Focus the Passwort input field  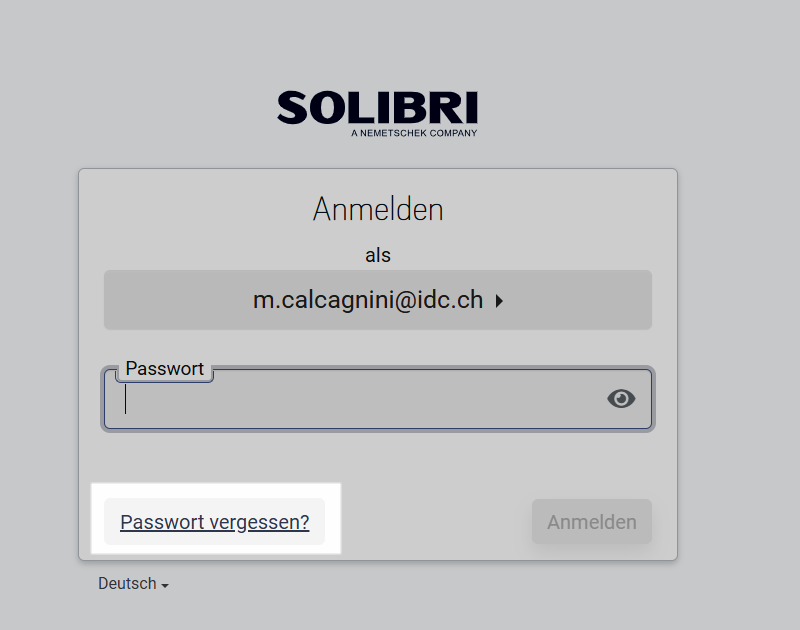[x=378, y=399]
